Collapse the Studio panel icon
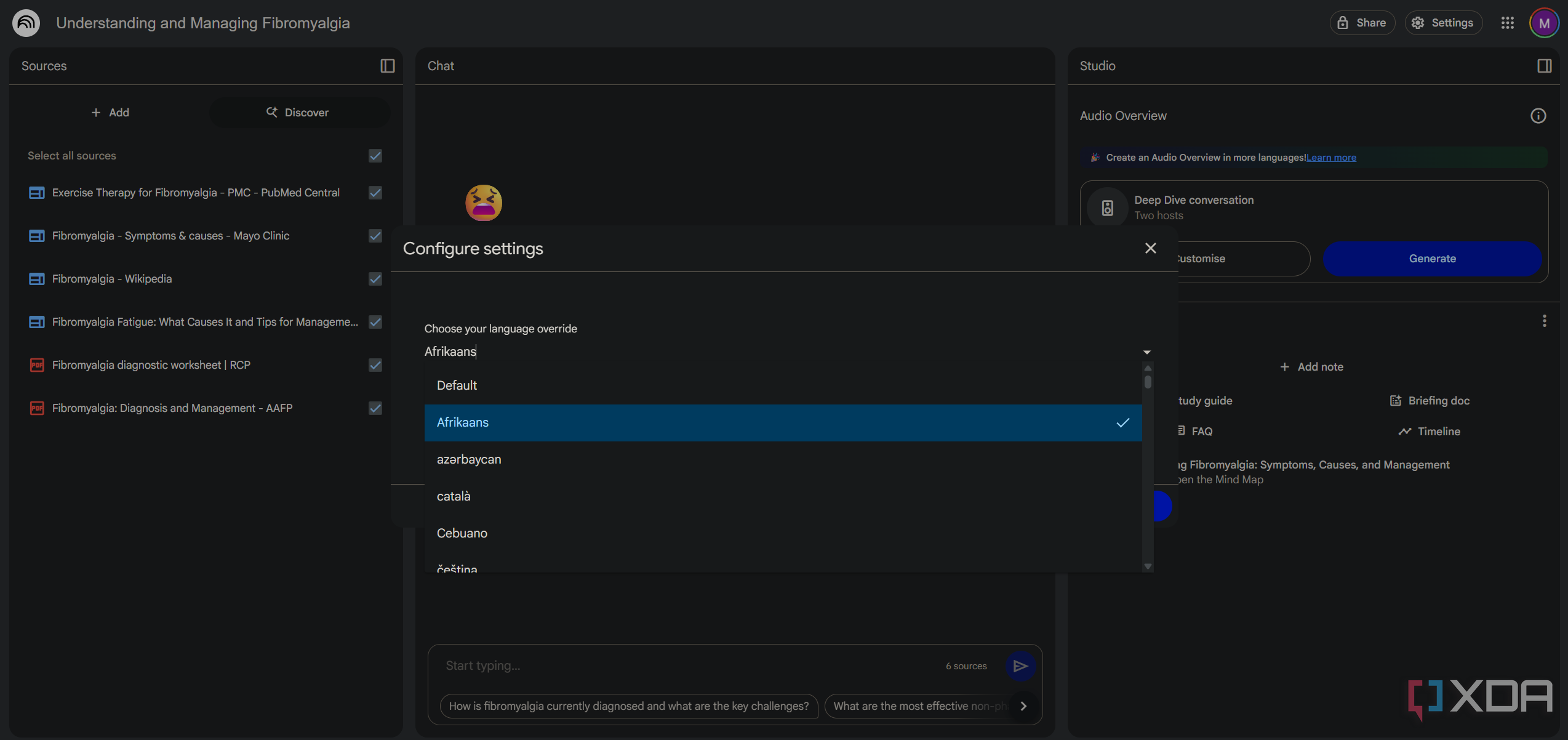This screenshot has width=1568, height=740. [1544, 66]
